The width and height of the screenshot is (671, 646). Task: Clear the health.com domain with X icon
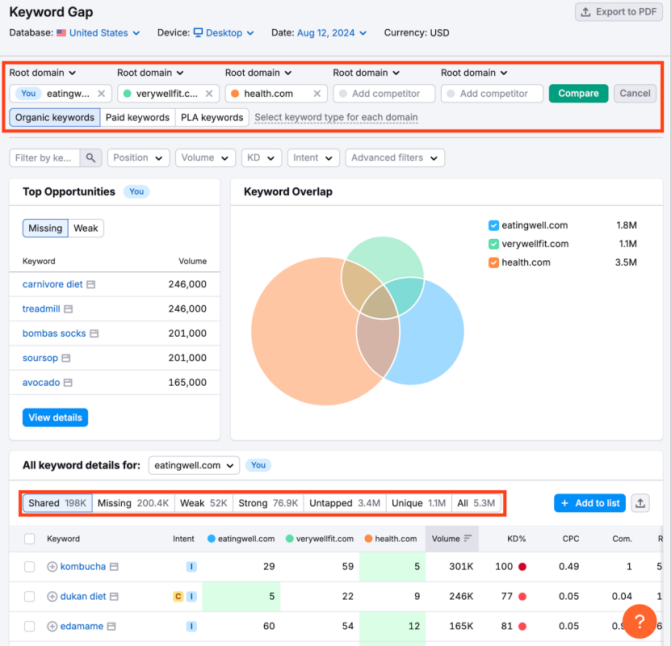317,94
